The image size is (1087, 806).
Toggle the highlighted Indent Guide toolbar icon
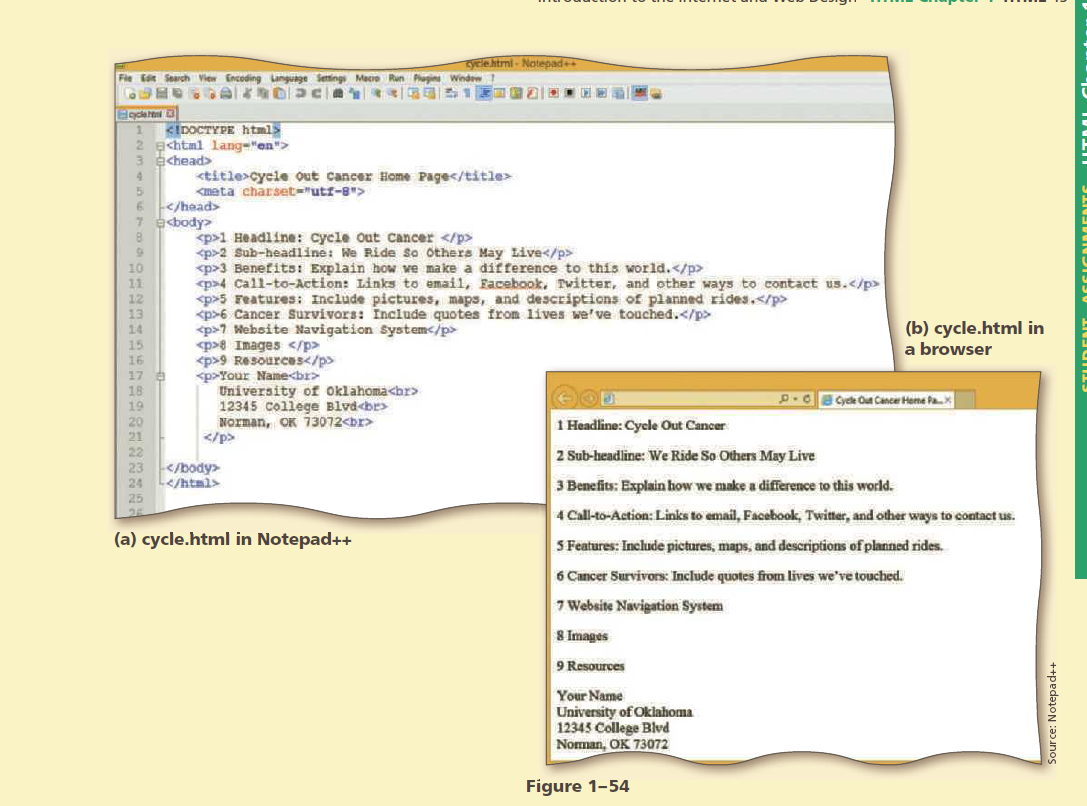485,93
